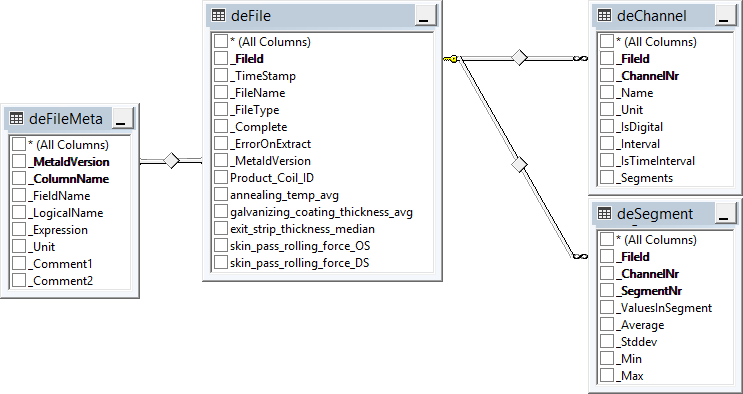Click the deSegment table grid icon

pyautogui.click(x=604, y=213)
